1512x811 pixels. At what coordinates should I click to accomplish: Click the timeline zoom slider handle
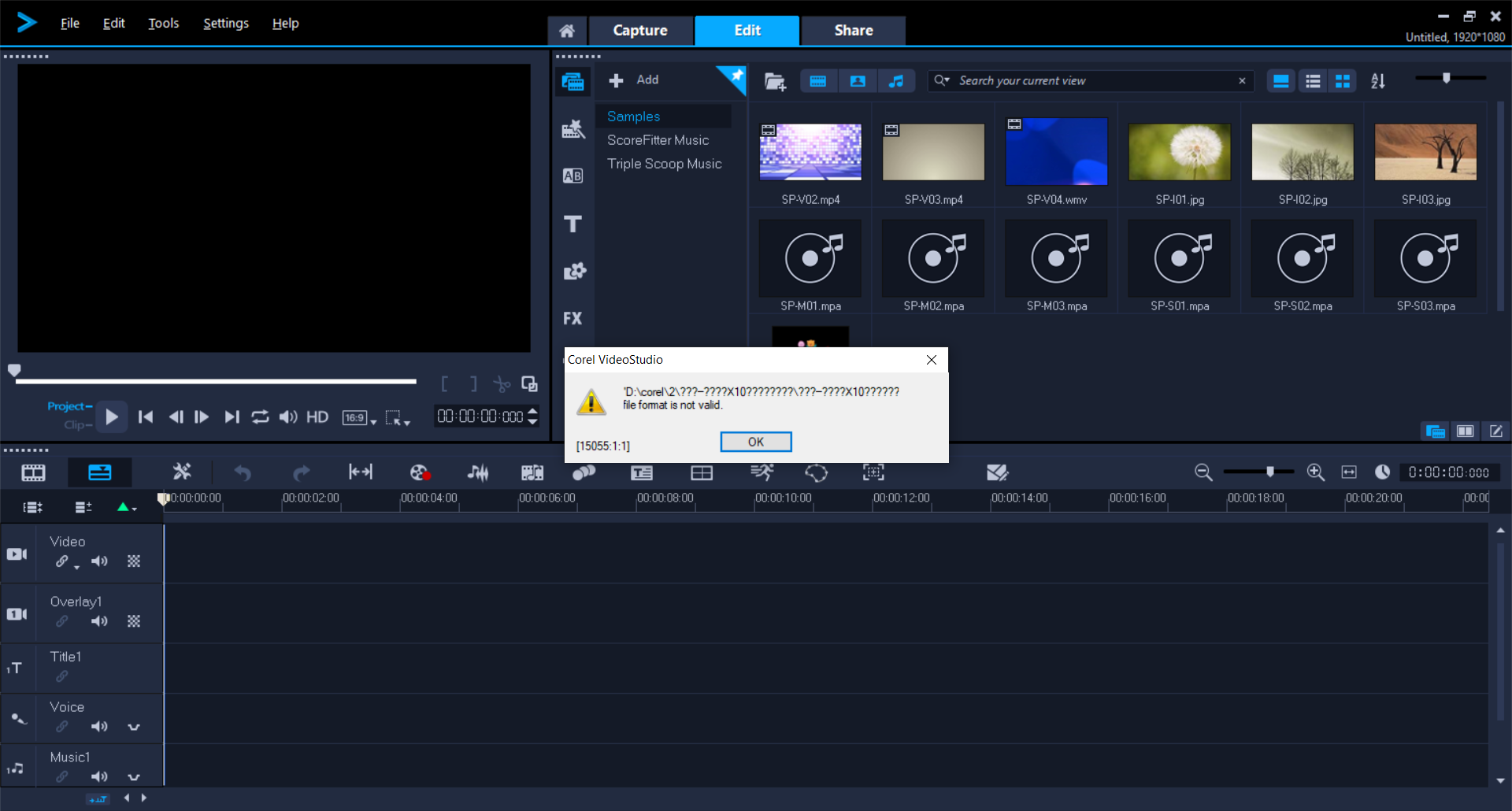tap(1269, 472)
